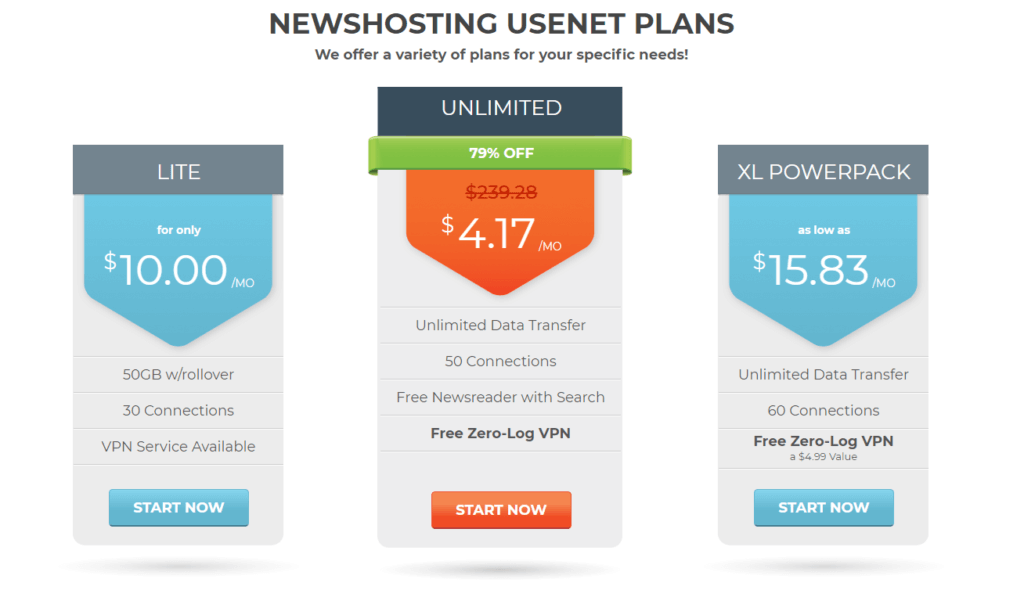Select the 30 Connections feature row
This screenshot has height=608, width=1024.
178,410
